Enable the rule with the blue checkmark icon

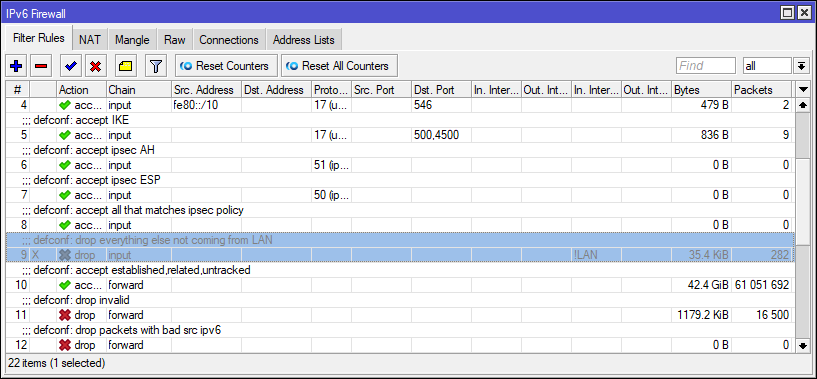click(x=70, y=66)
